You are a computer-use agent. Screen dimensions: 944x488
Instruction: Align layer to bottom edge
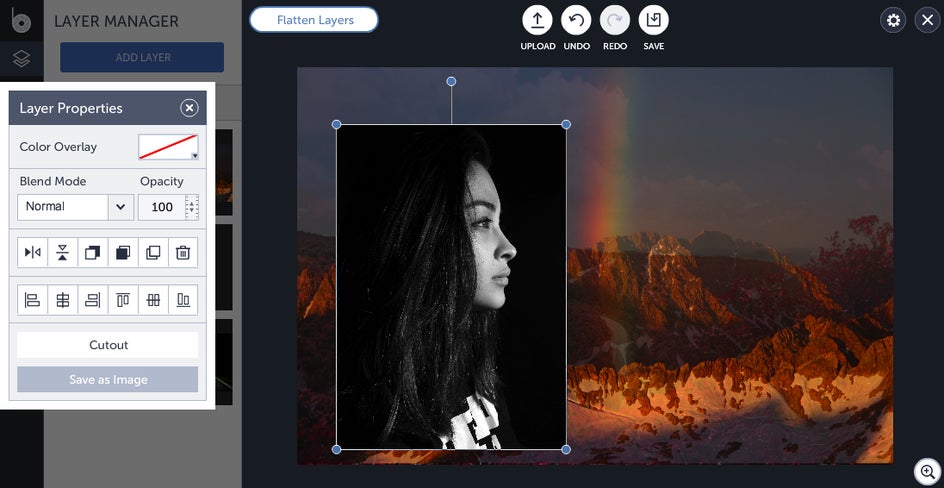183,300
